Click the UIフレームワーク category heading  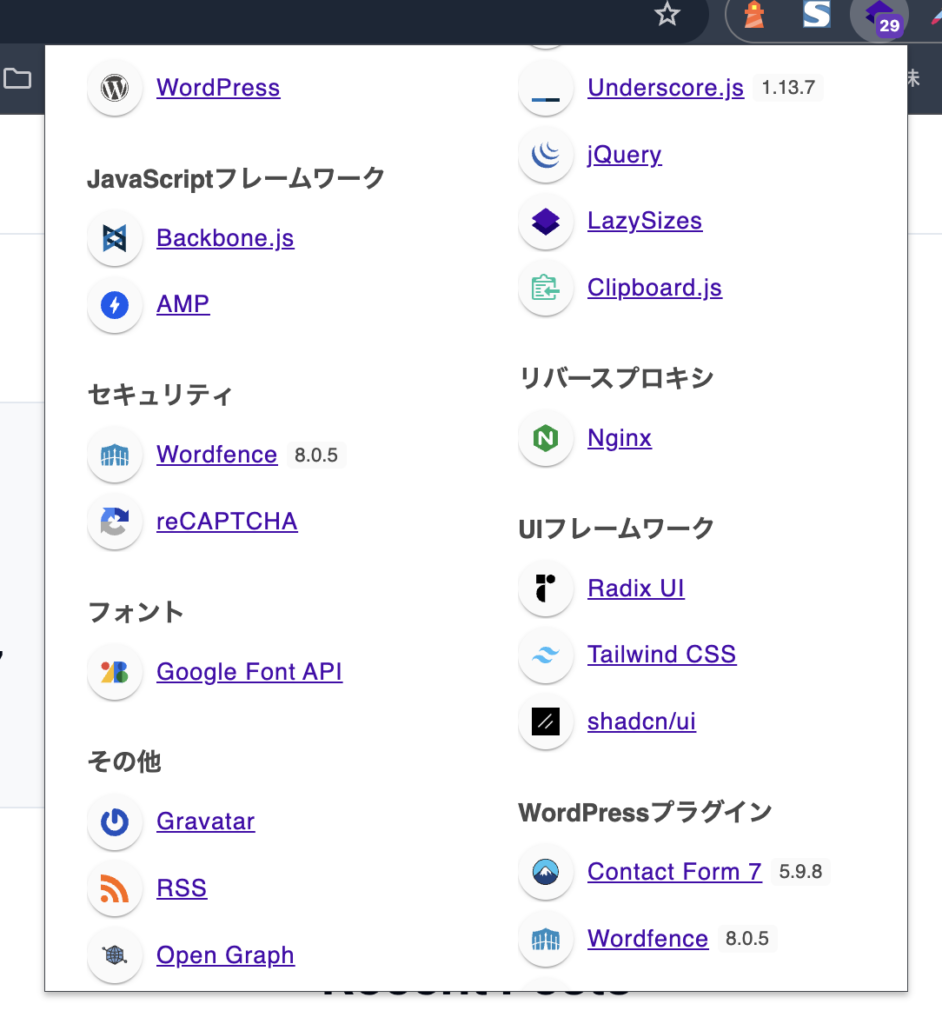[616, 528]
